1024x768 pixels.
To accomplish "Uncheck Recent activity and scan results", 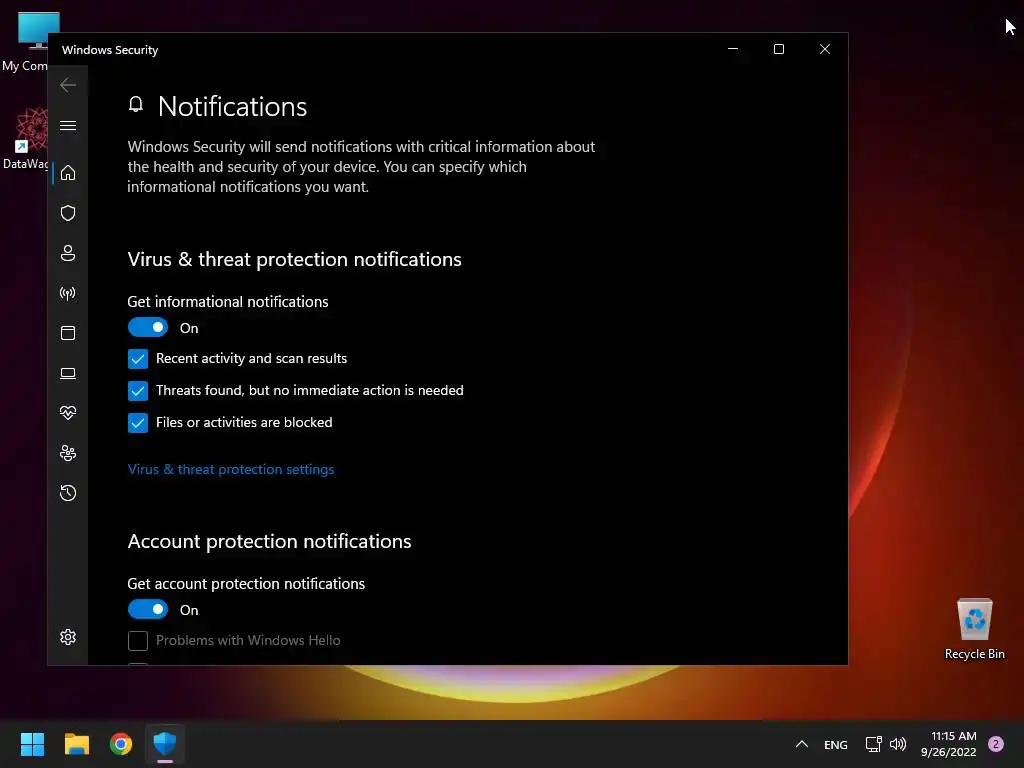I will pos(138,359).
